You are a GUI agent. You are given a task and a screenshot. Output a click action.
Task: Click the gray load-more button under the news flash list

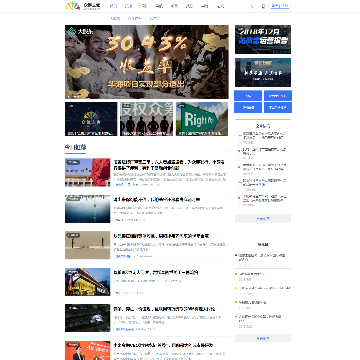coord(263,219)
